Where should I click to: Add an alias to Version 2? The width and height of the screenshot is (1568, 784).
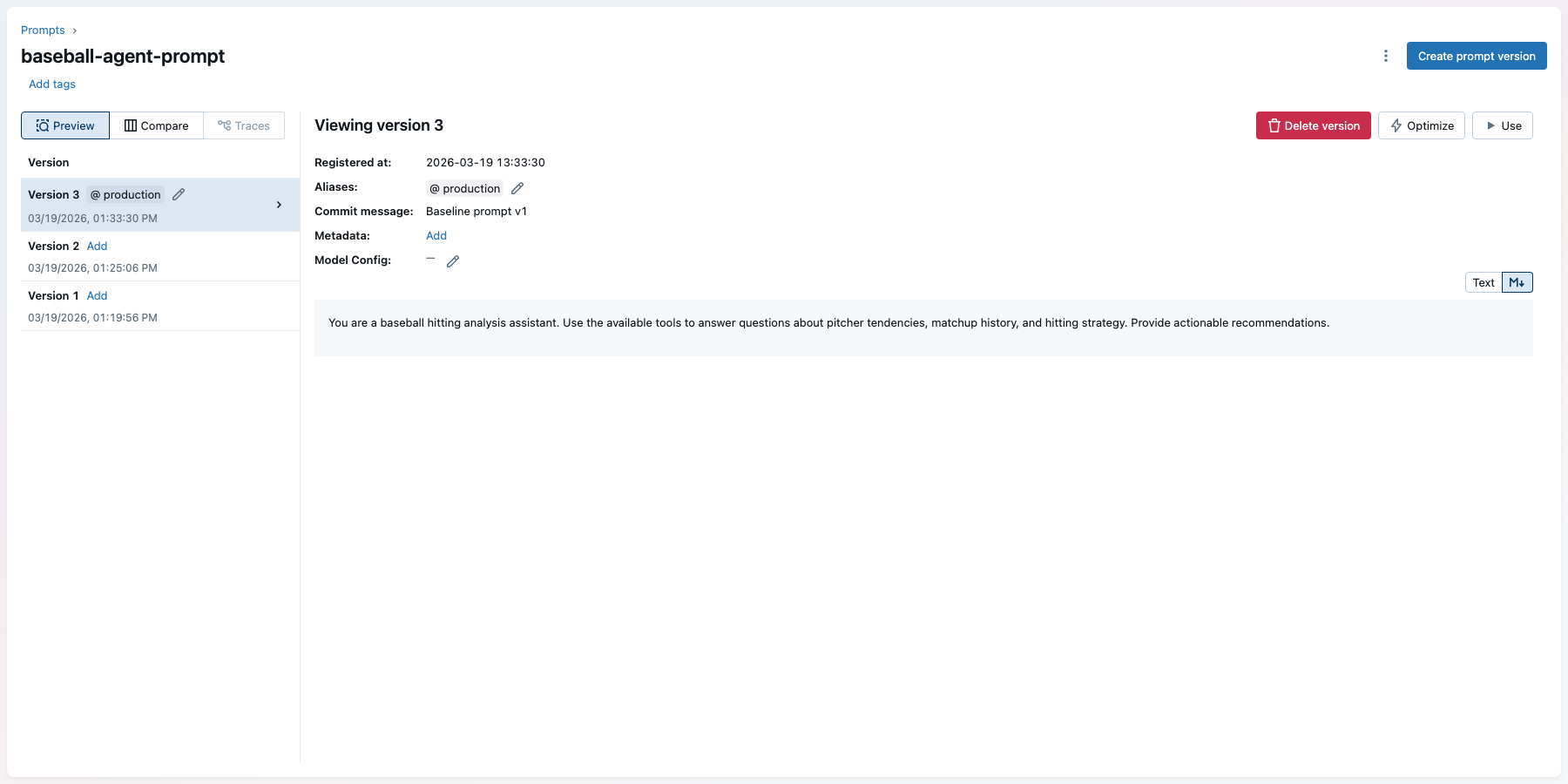tap(97, 246)
